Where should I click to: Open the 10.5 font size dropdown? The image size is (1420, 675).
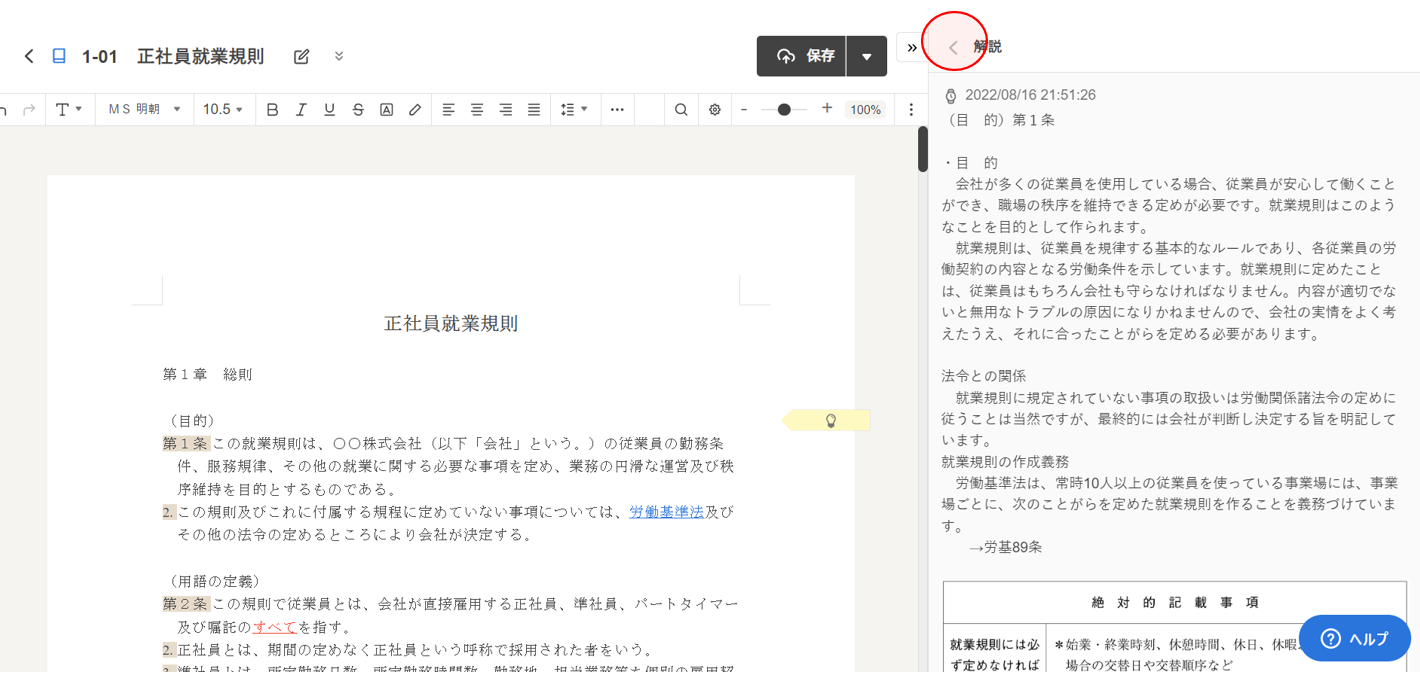pos(223,110)
